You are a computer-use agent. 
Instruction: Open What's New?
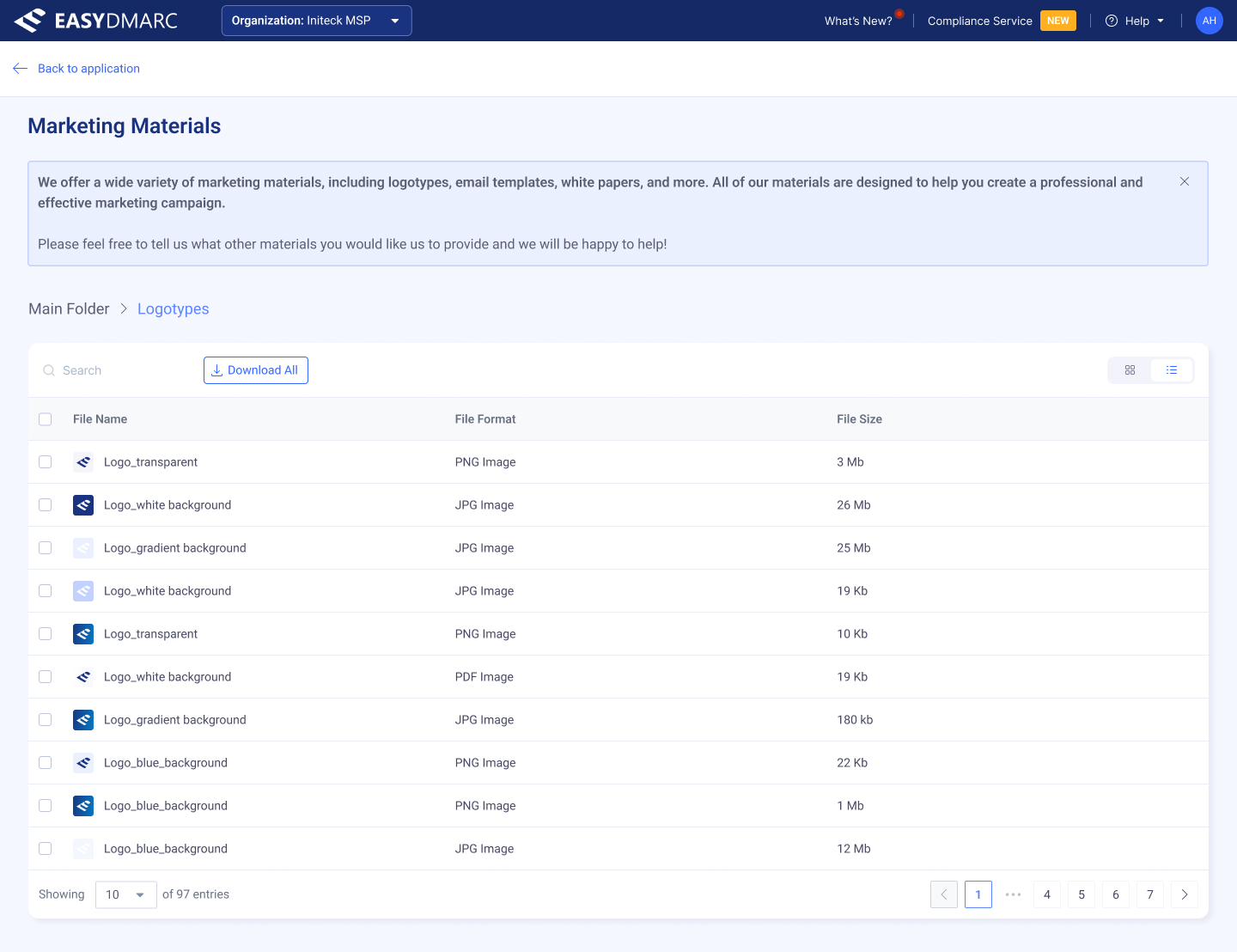(x=858, y=21)
